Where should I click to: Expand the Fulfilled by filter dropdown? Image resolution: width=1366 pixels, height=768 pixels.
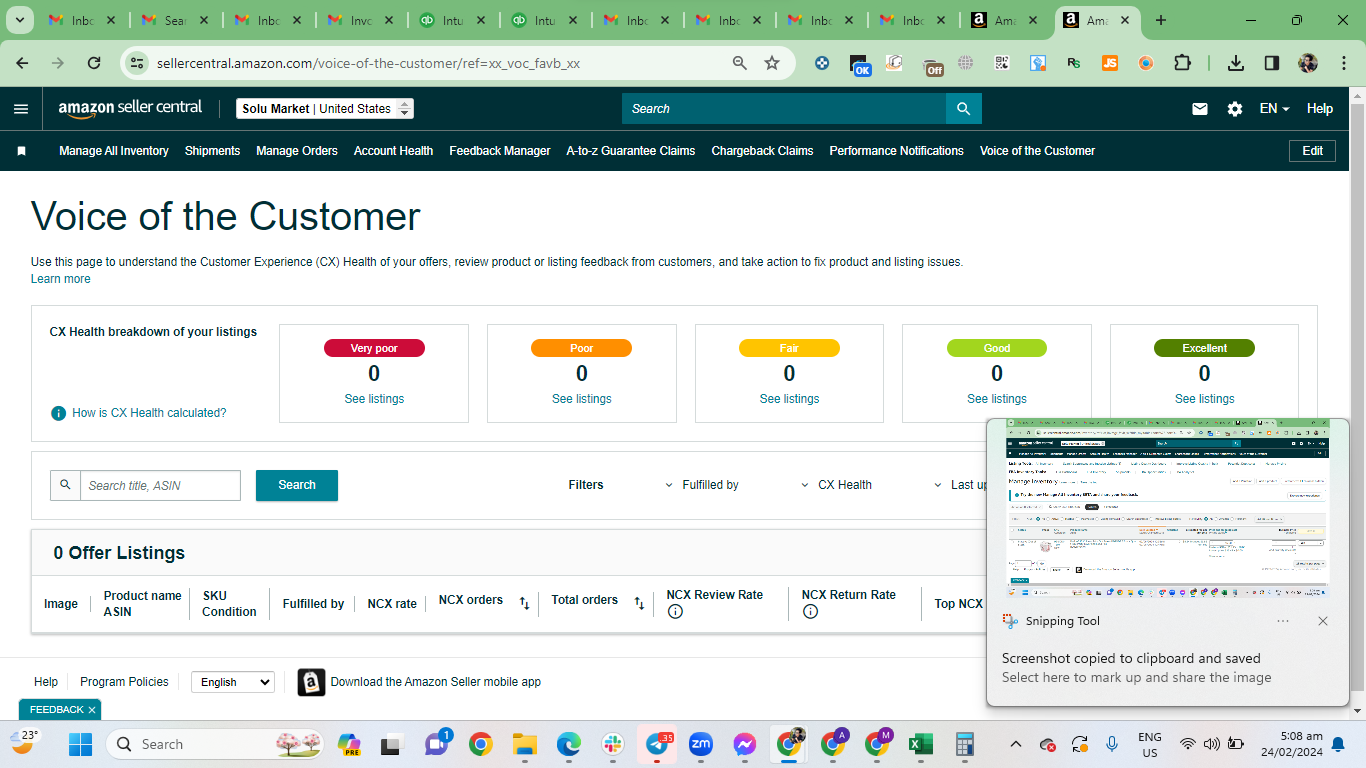click(x=702, y=485)
